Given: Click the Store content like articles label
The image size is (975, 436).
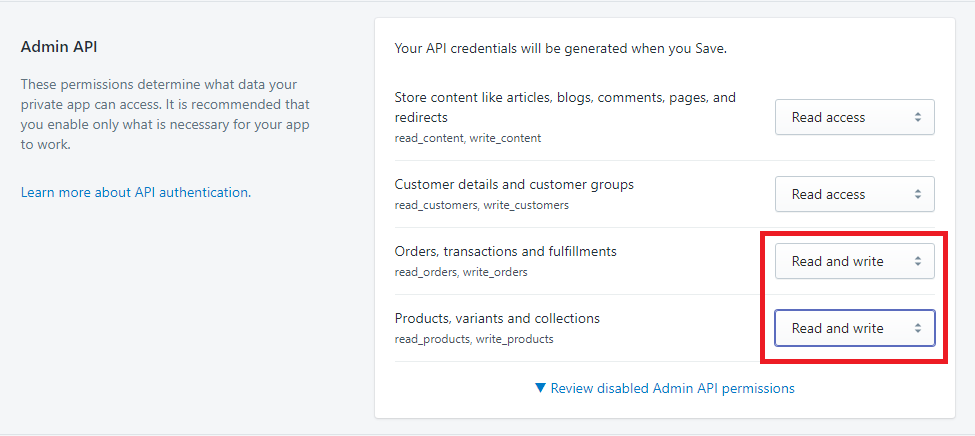Looking at the screenshot, I should click(565, 107).
